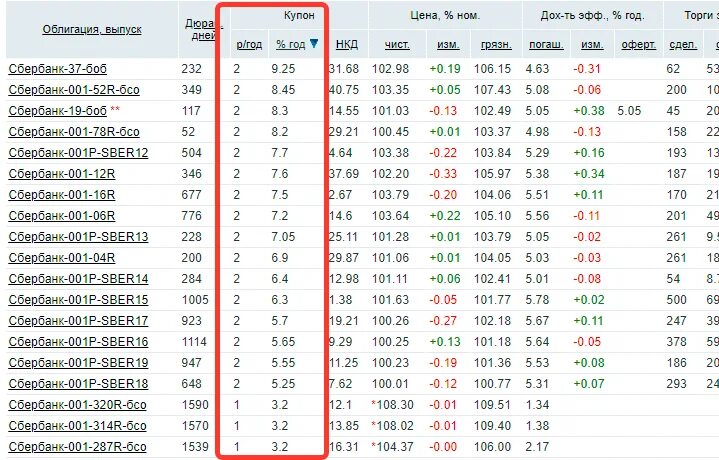Screen dimensions: 719x460
Task: Click Цена, % ном. group header
Action: [445, 16]
